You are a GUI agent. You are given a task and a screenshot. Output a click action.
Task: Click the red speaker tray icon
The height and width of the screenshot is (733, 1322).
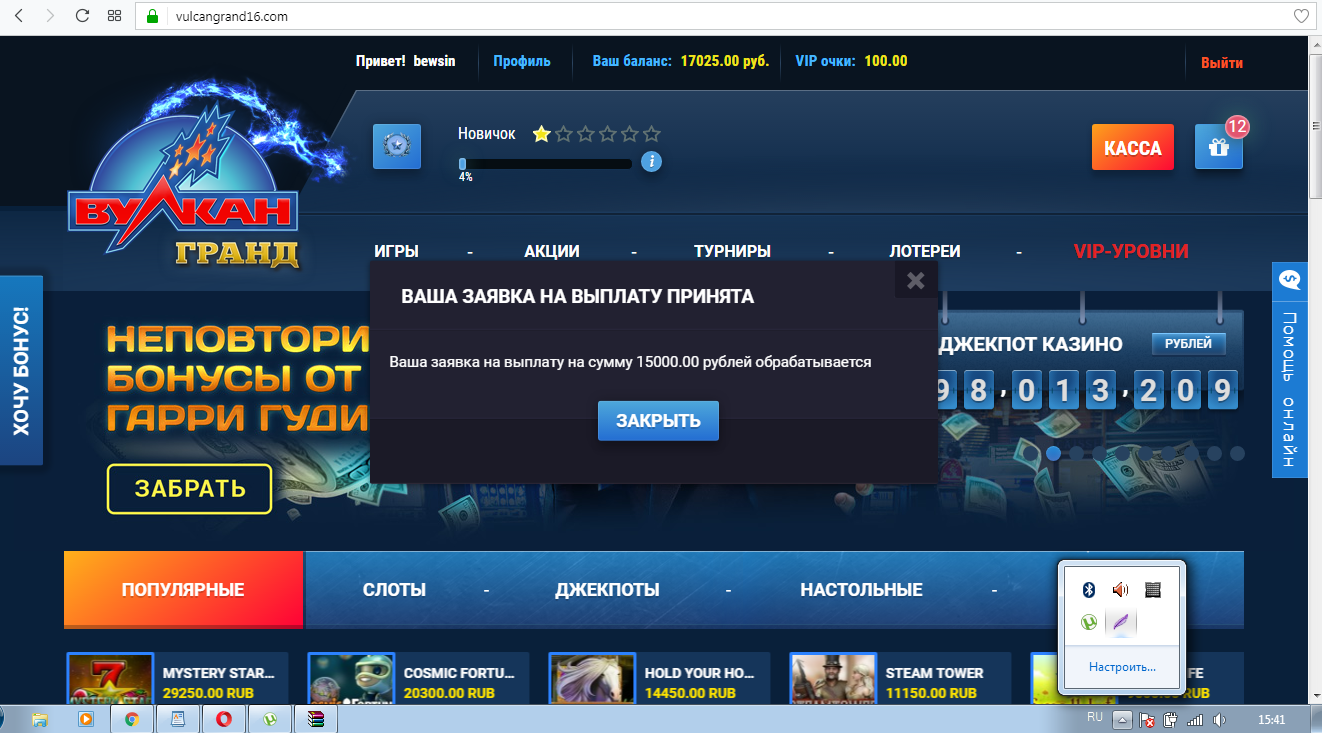(1121, 590)
